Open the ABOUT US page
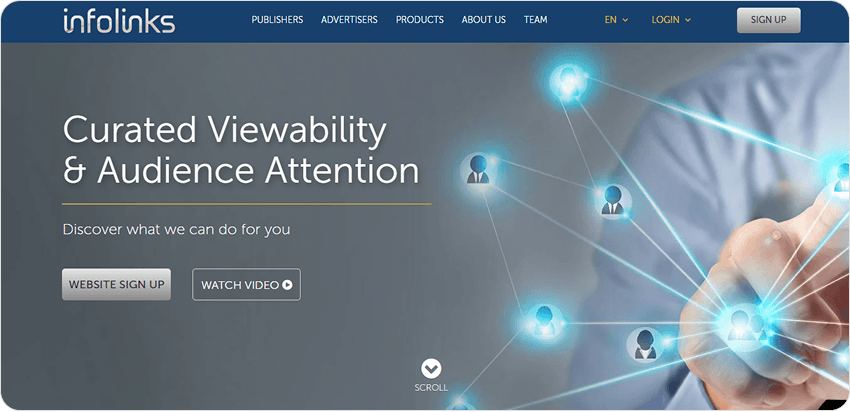 tap(483, 20)
